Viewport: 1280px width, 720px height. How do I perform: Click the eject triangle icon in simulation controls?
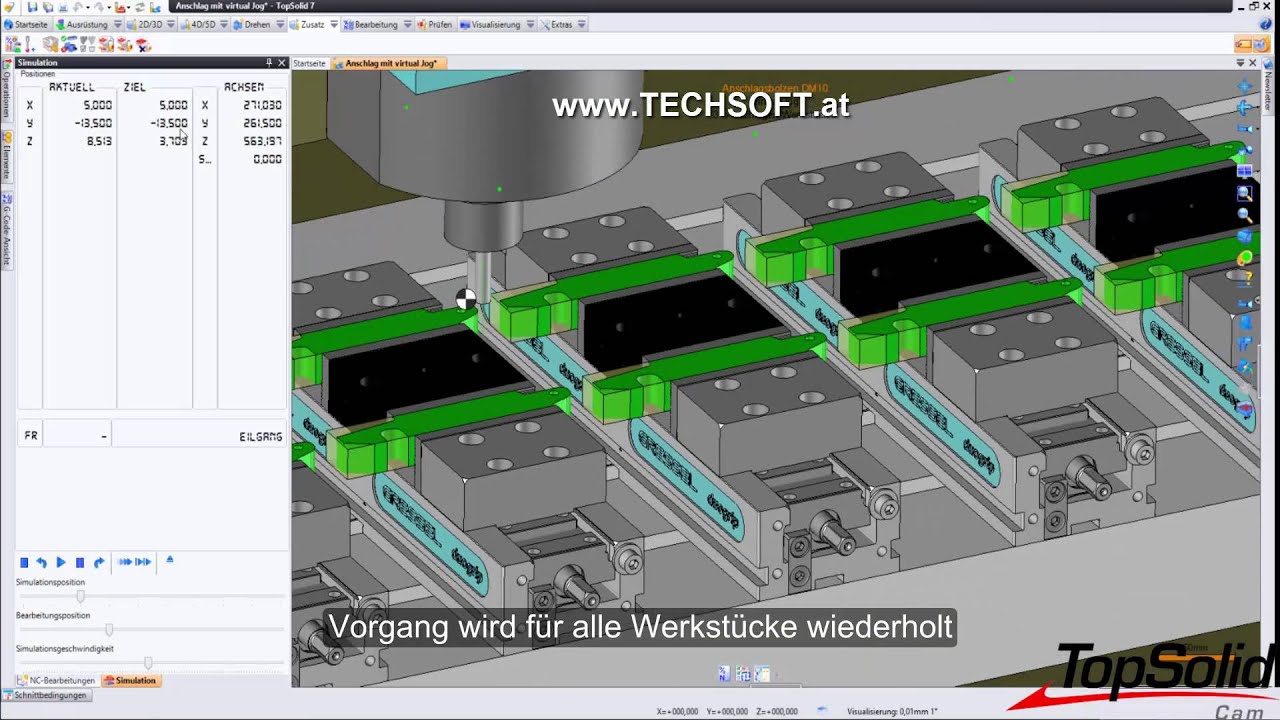coord(170,560)
